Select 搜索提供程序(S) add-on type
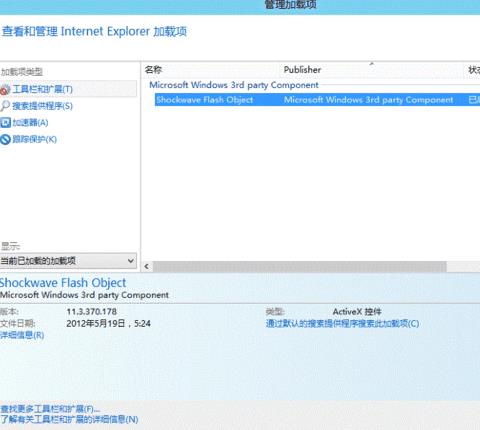 coord(42,106)
